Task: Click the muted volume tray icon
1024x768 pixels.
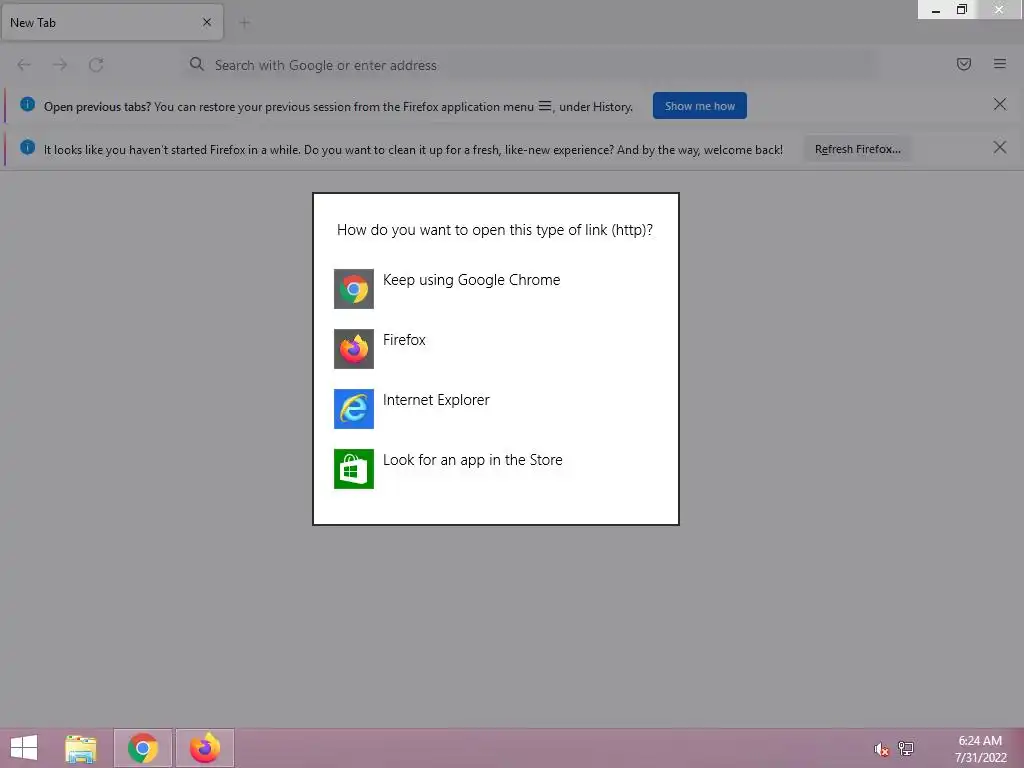Action: pos(881,749)
